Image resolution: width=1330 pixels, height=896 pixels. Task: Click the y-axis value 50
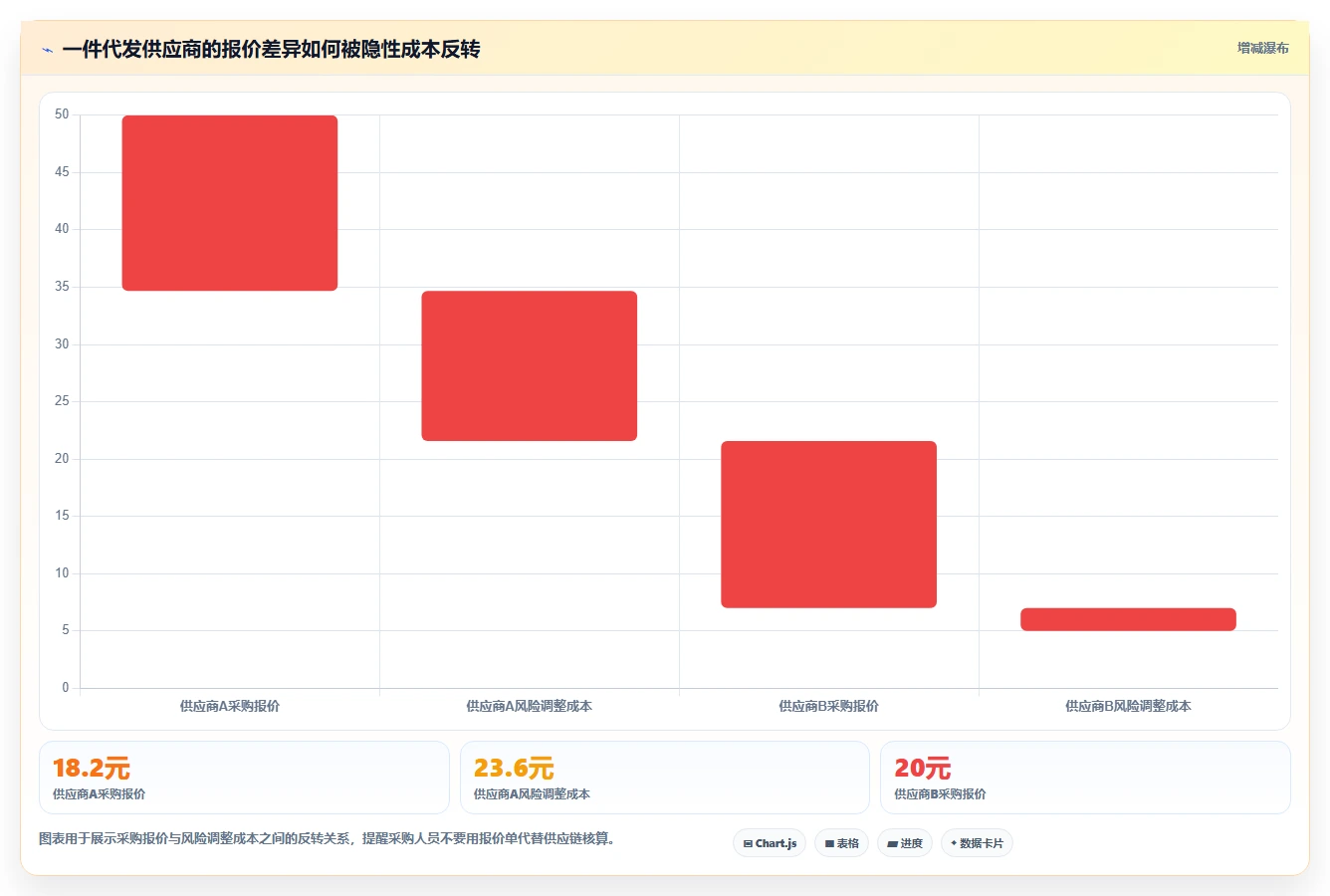point(62,114)
